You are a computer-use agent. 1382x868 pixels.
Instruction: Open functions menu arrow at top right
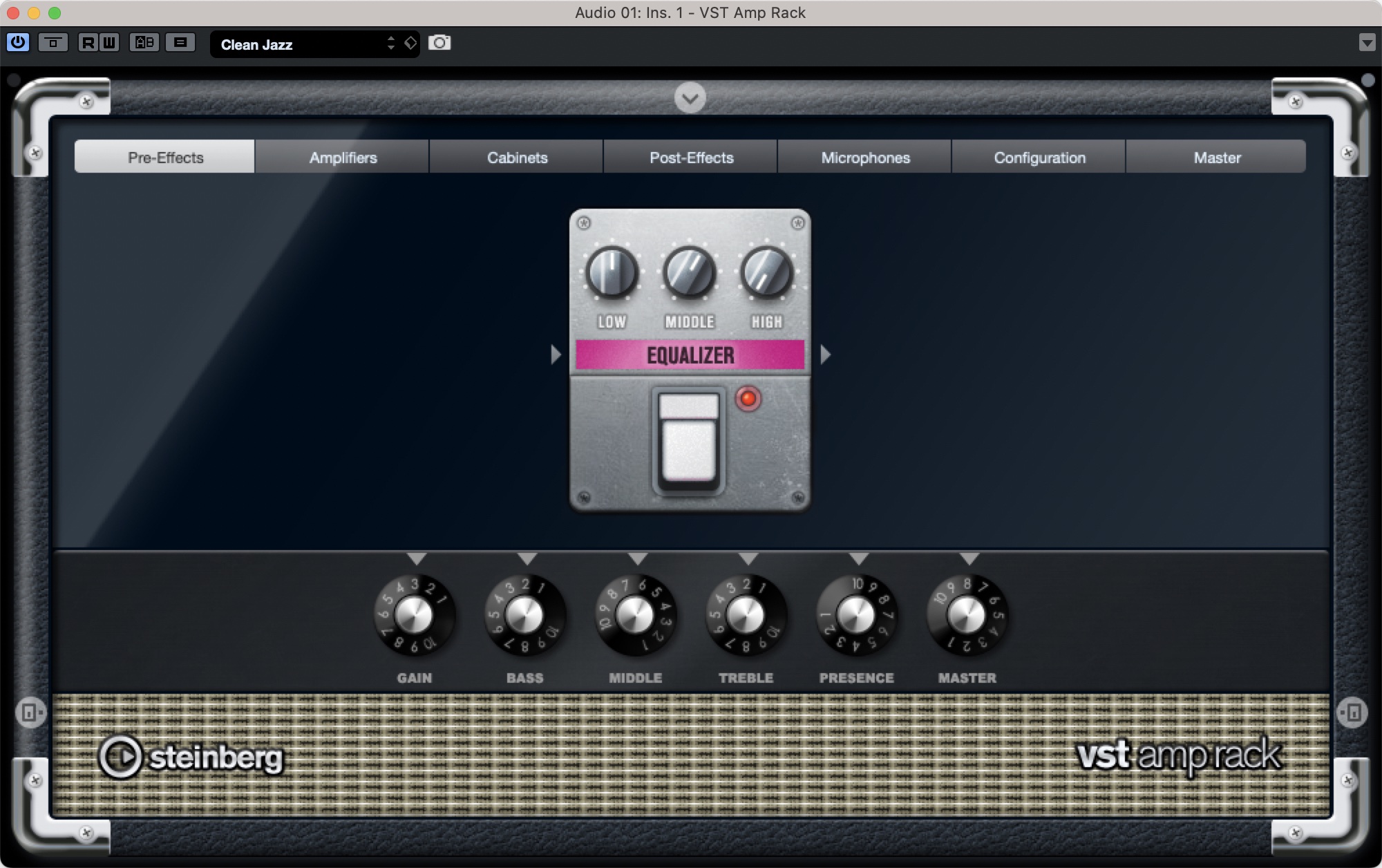[x=1367, y=43]
